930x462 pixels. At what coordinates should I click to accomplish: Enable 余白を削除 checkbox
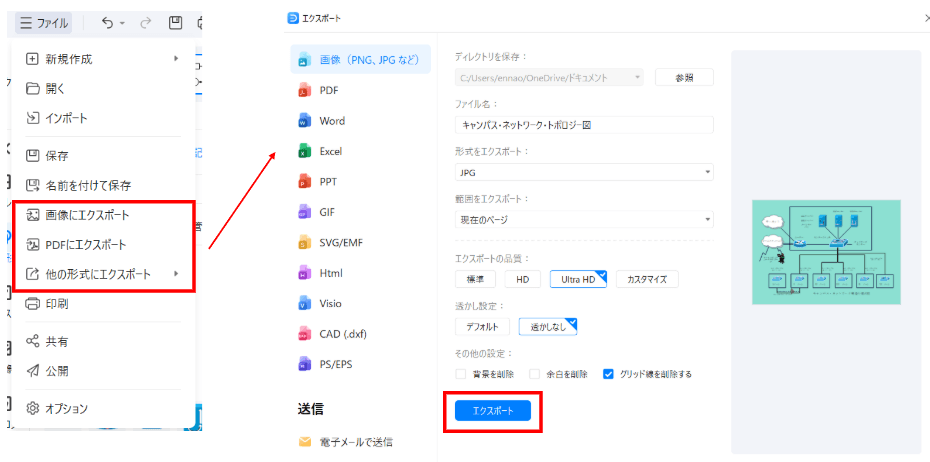(534, 374)
